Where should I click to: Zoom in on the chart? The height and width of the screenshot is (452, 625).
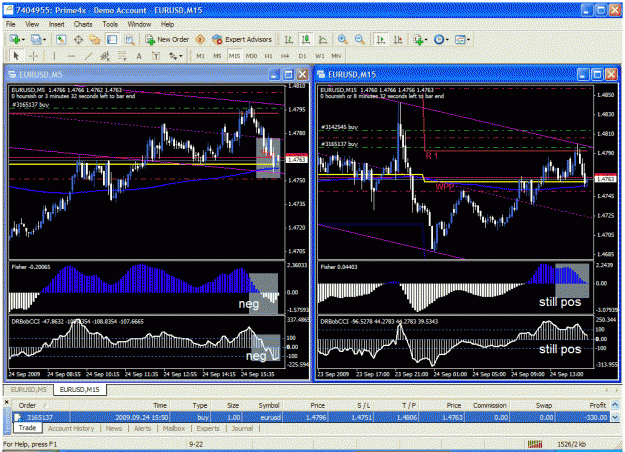tap(342, 39)
